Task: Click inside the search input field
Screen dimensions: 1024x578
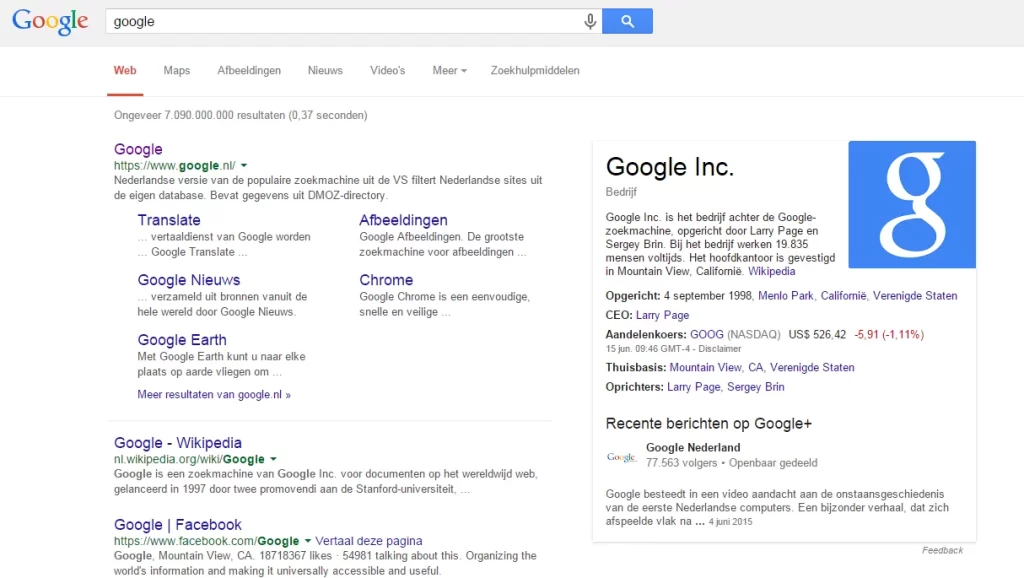Action: pos(340,21)
